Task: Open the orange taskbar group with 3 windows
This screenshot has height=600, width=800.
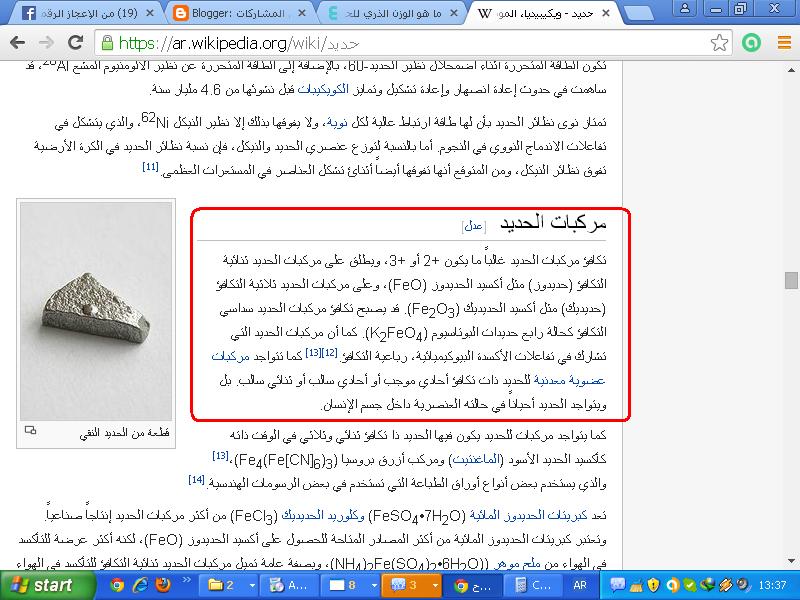Action: (411, 585)
